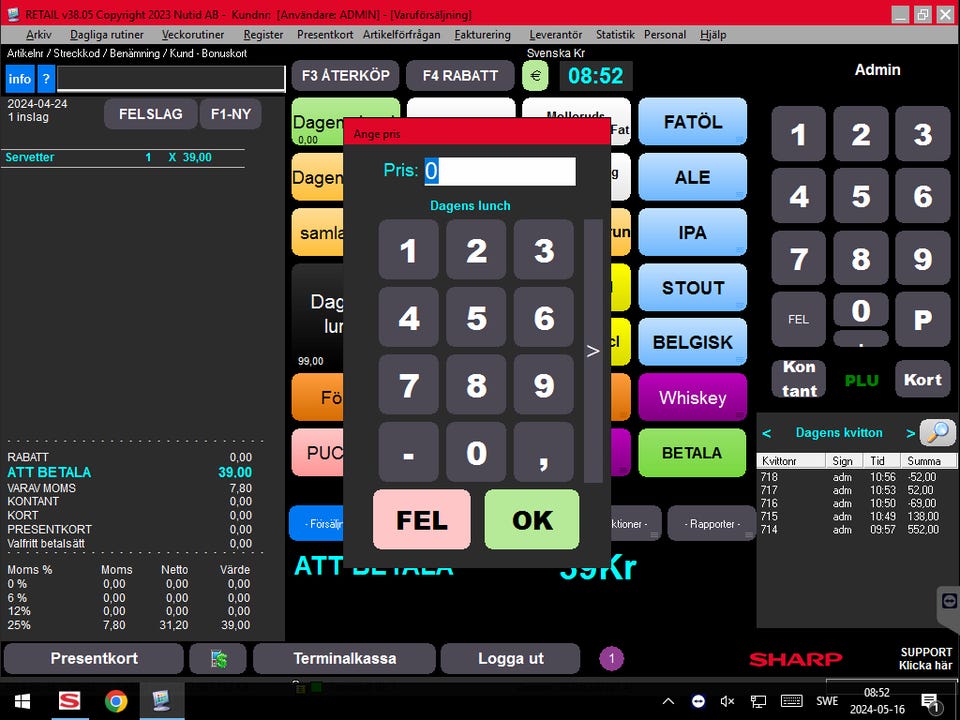Open the remote support side tab icon
Image resolution: width=960 pixels, height=720 pixels.
pos(949,601)
